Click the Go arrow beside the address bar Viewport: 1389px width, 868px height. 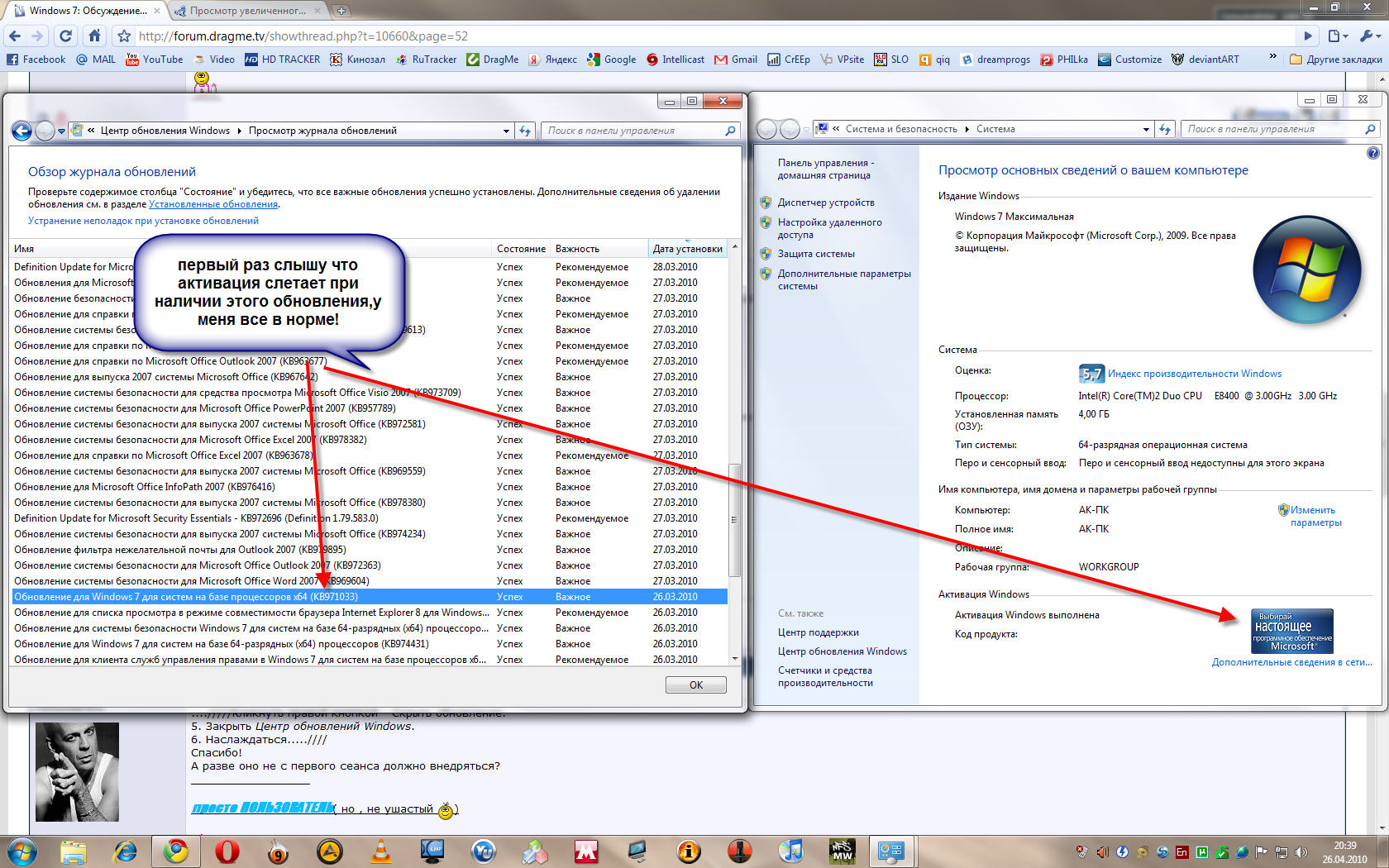(x=1308, y=36)
